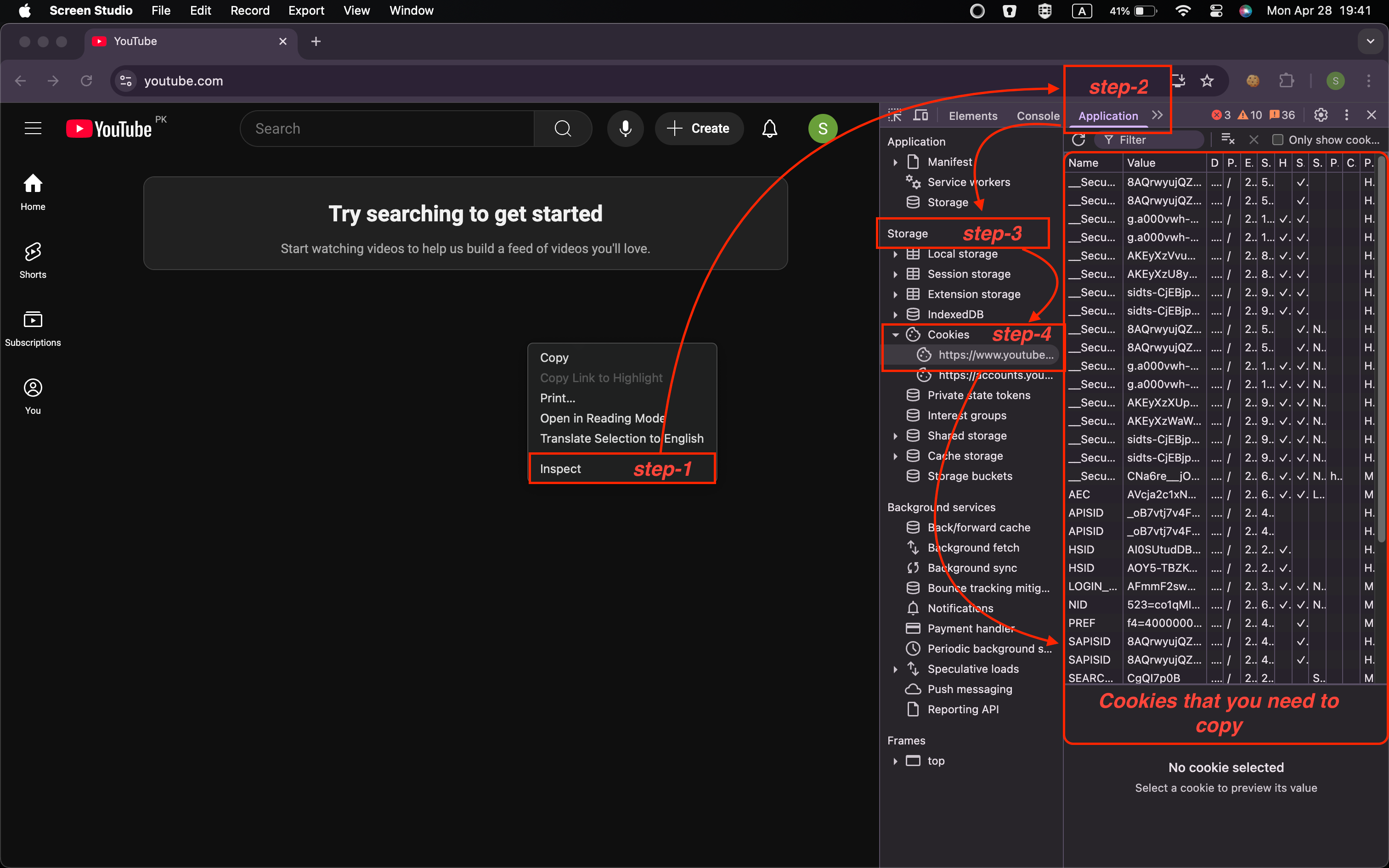Select the first SAPISID cookie row
This screenshot has width=1389, height=868.
[1220, 641]
